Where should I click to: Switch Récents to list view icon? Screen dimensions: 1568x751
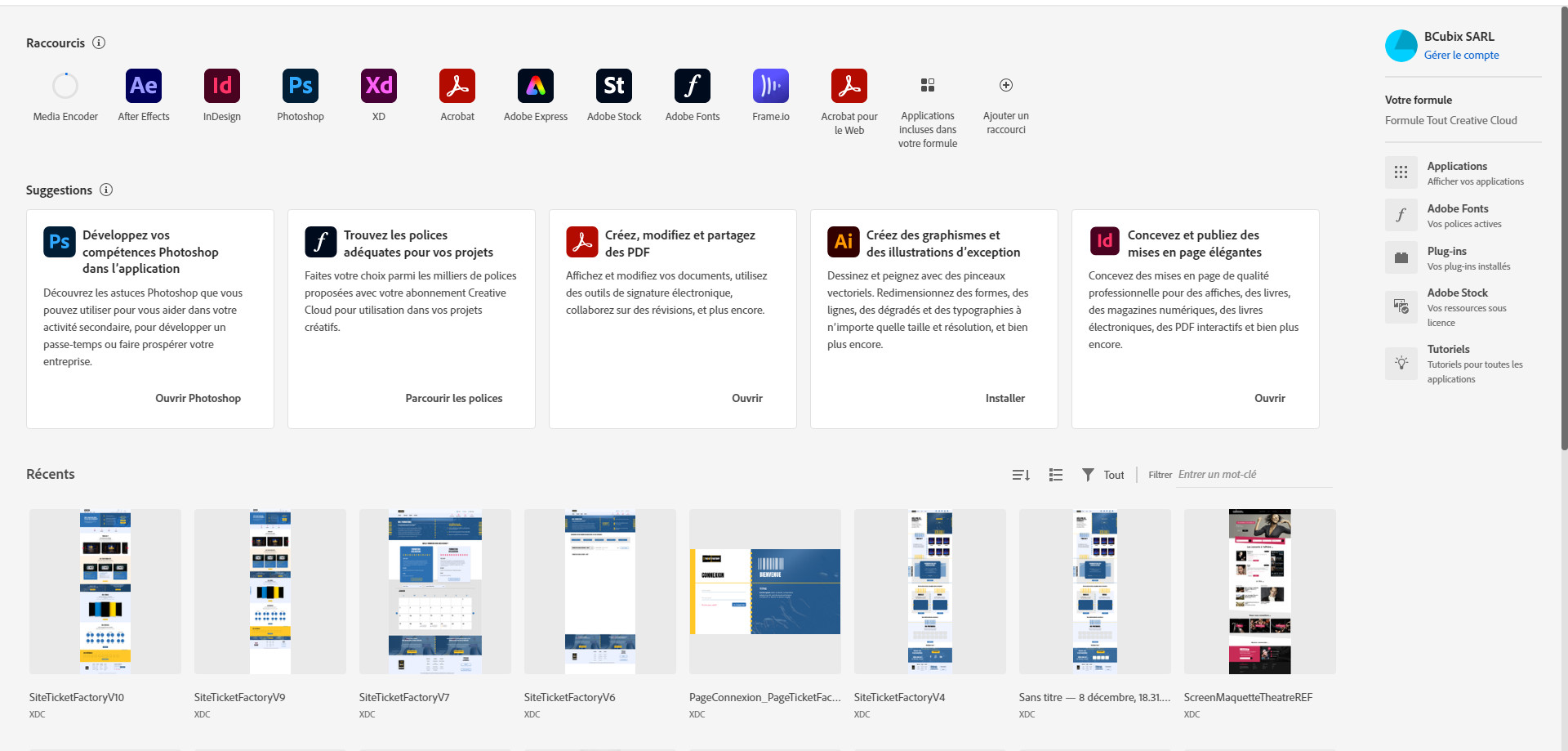pyautogui.click(x=1056, y=475)
